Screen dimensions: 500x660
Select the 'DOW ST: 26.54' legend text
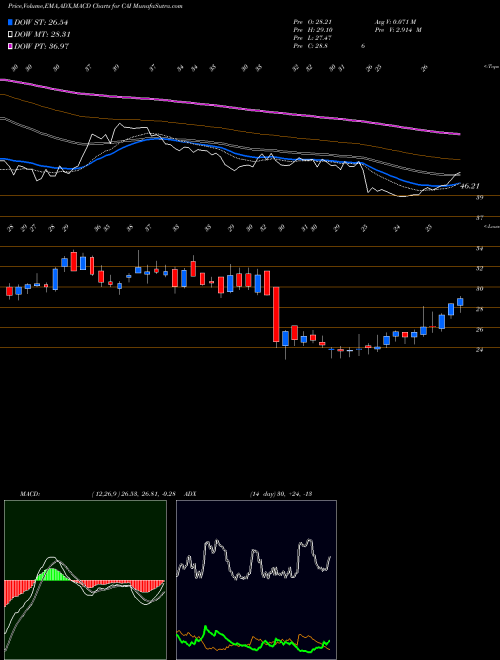[x=41, y=22]
